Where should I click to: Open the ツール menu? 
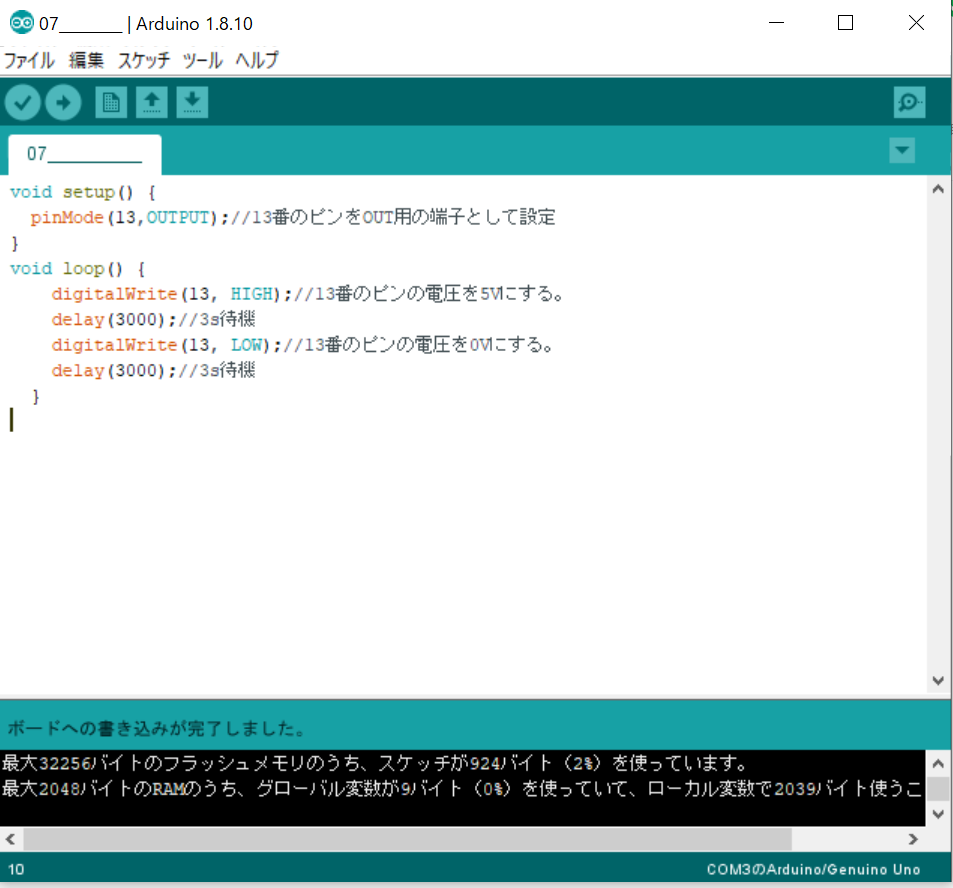(x=202, y=60)
